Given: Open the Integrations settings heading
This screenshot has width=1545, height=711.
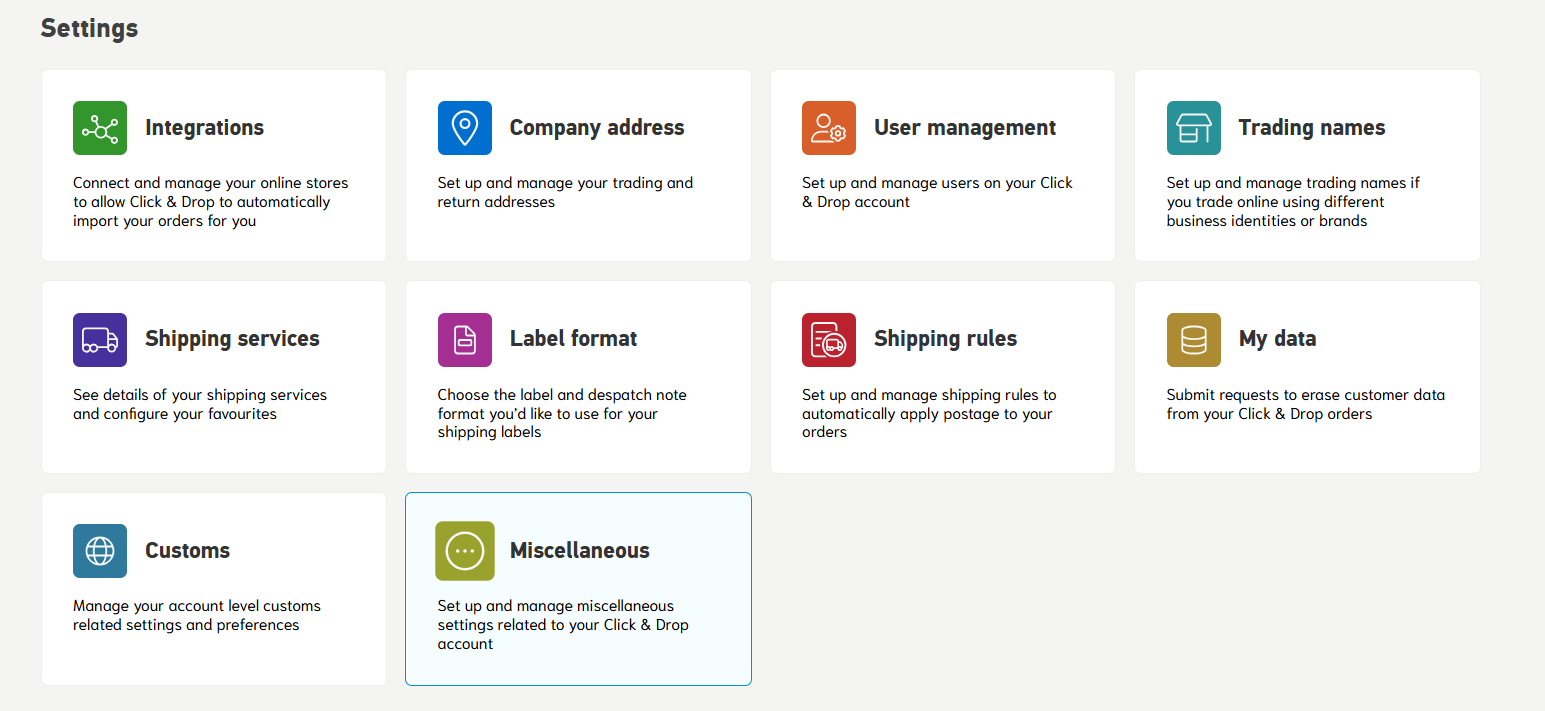Looking at the screenshot, I should click(204, 128).
